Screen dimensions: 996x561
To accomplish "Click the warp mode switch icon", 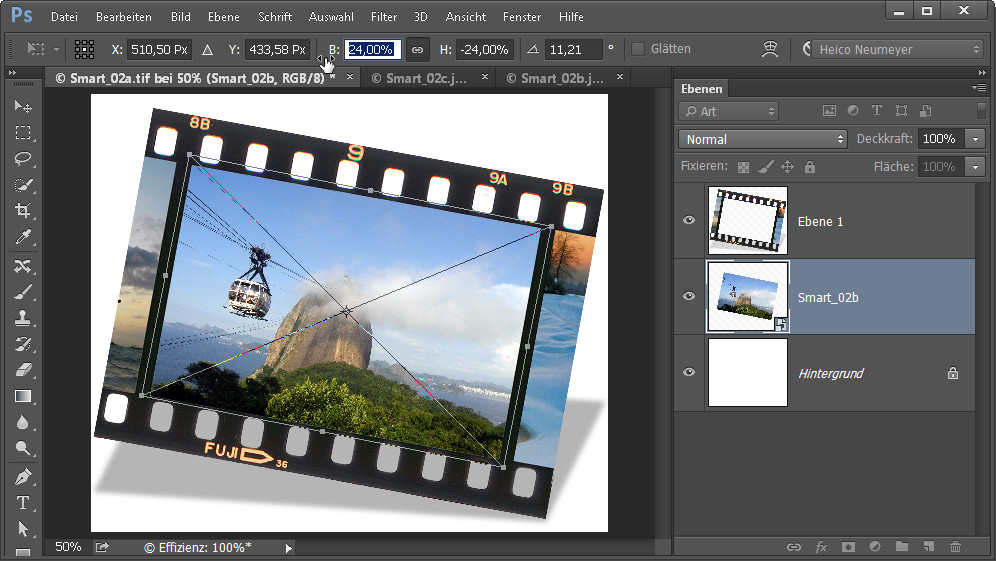I will 769,49.
